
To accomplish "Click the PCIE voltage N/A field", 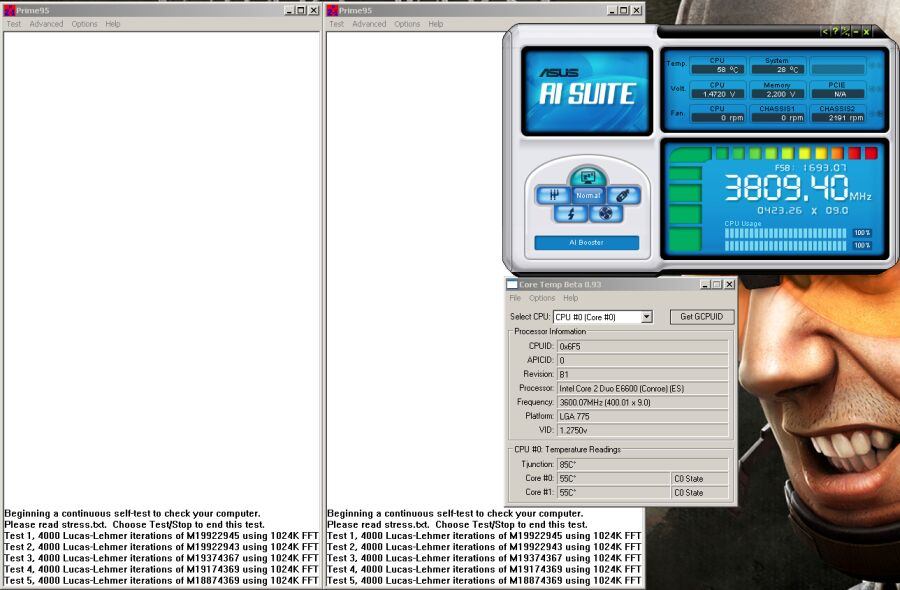I will point(837,94).
